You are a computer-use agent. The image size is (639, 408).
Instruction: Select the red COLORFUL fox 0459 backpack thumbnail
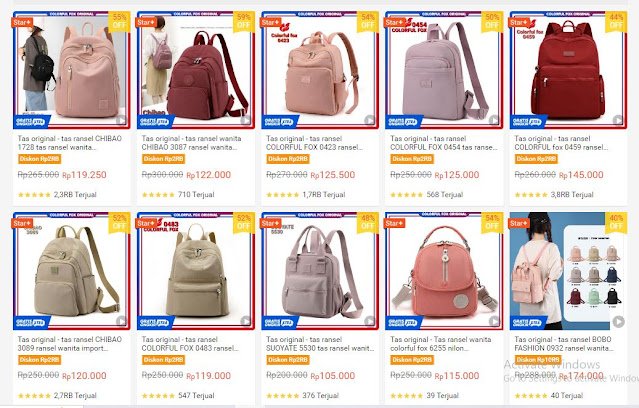pos(568,70)
